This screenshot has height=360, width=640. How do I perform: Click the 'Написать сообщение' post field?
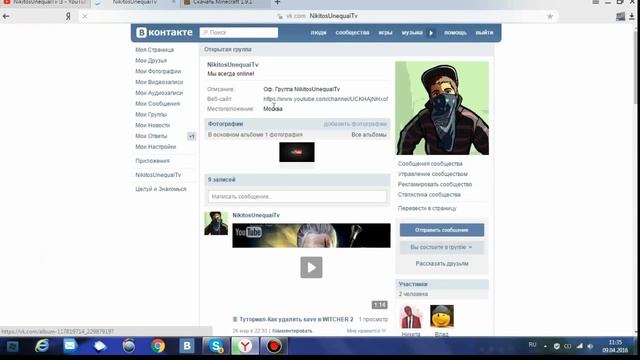click(x=297, y=197)
